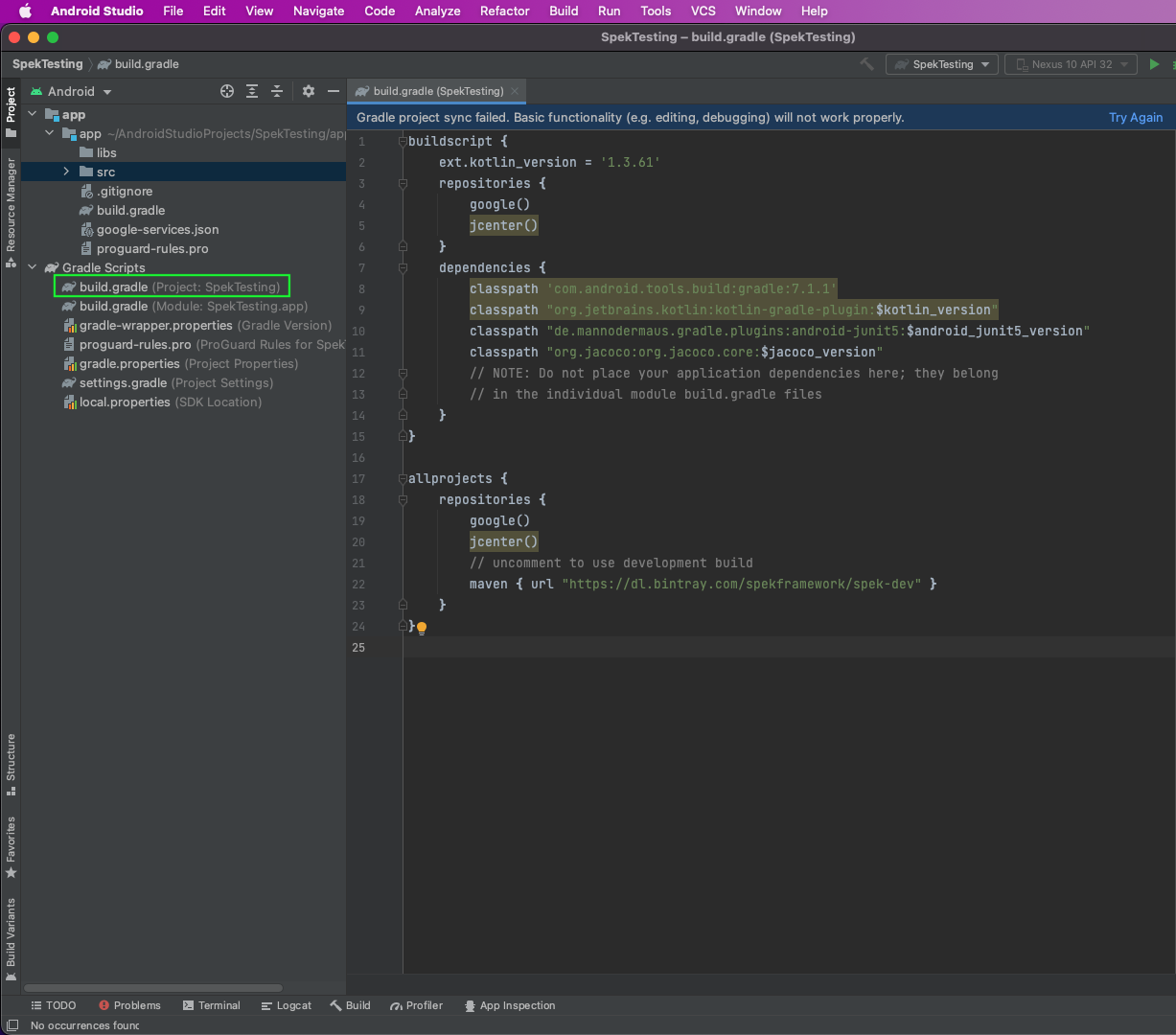
Task: Open the Profiler tool window
Action: tap(416, 1005)
